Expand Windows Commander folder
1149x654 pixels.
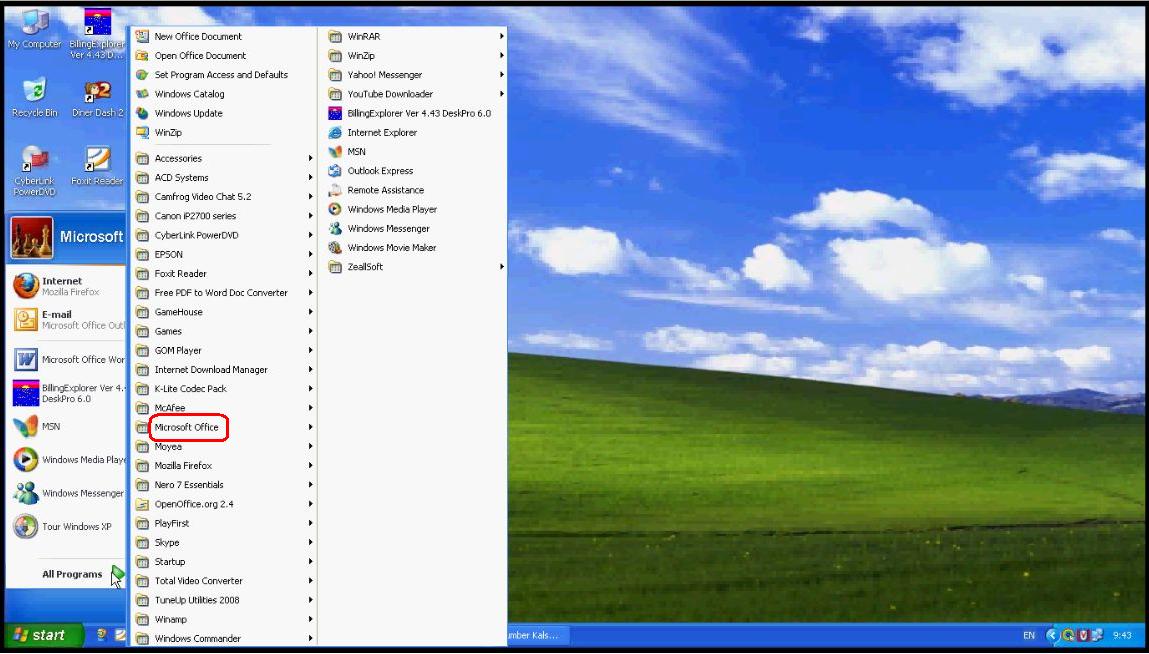point(224,639)
